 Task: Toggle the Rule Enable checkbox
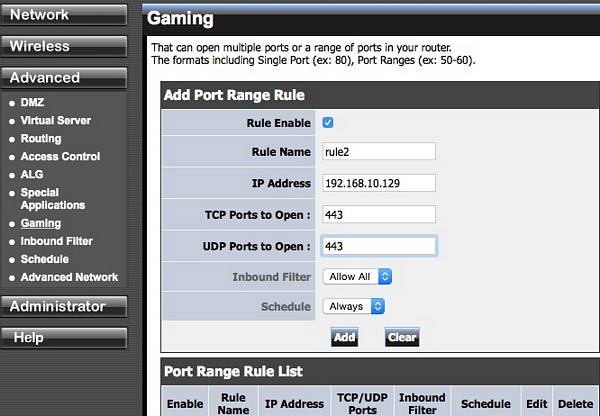(x=328, y=123)
